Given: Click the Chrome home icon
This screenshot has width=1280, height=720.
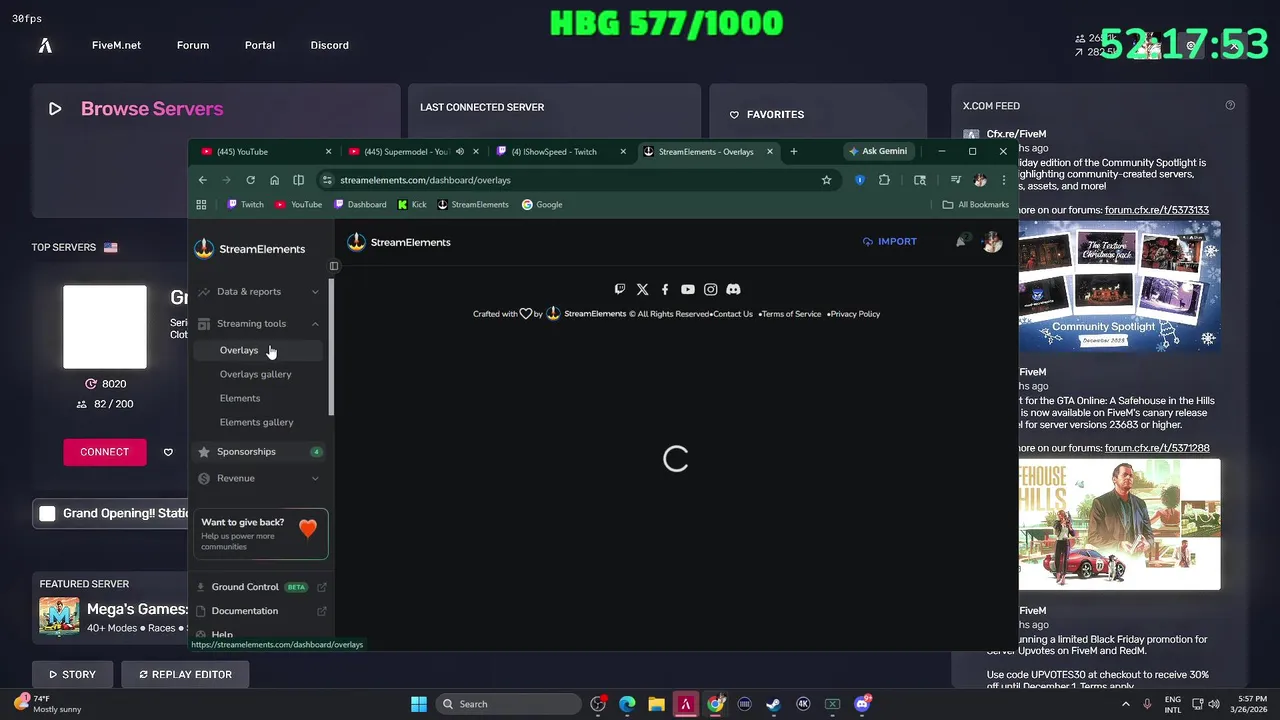Looking at the screenshot, I should (274, 180).
